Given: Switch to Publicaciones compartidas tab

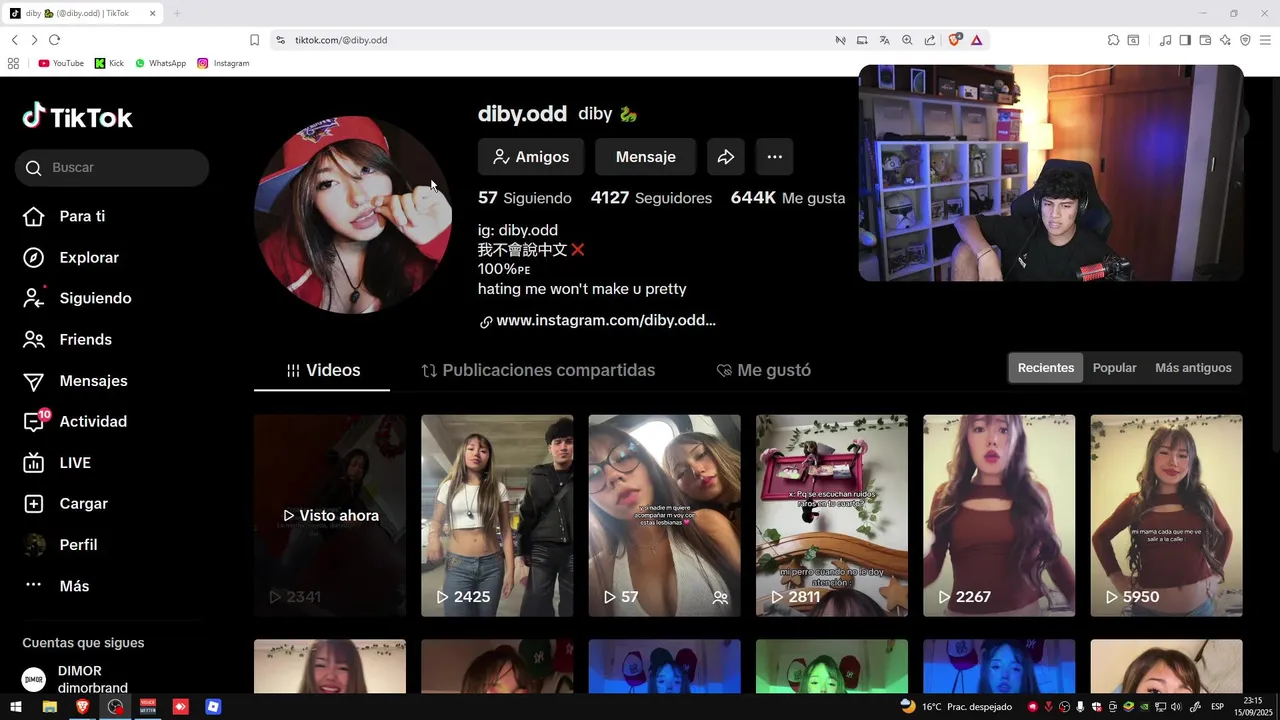Looking at the screenshot, I should point(538,370).
